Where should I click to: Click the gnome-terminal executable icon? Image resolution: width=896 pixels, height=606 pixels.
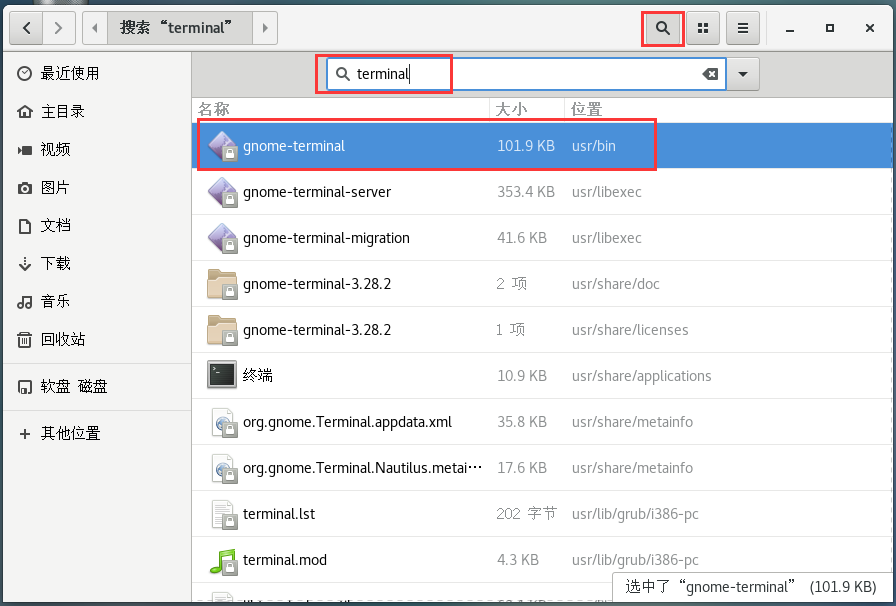(x=222, y=146)
